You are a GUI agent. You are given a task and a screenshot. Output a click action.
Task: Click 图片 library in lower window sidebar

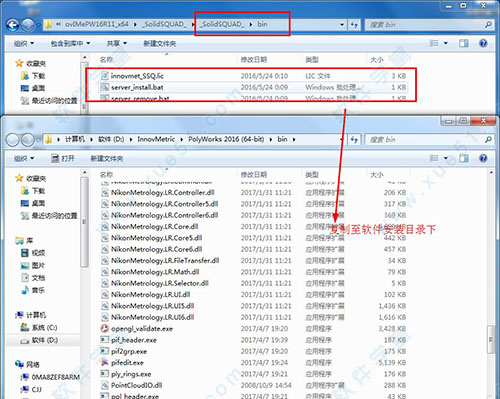point(33,265)
